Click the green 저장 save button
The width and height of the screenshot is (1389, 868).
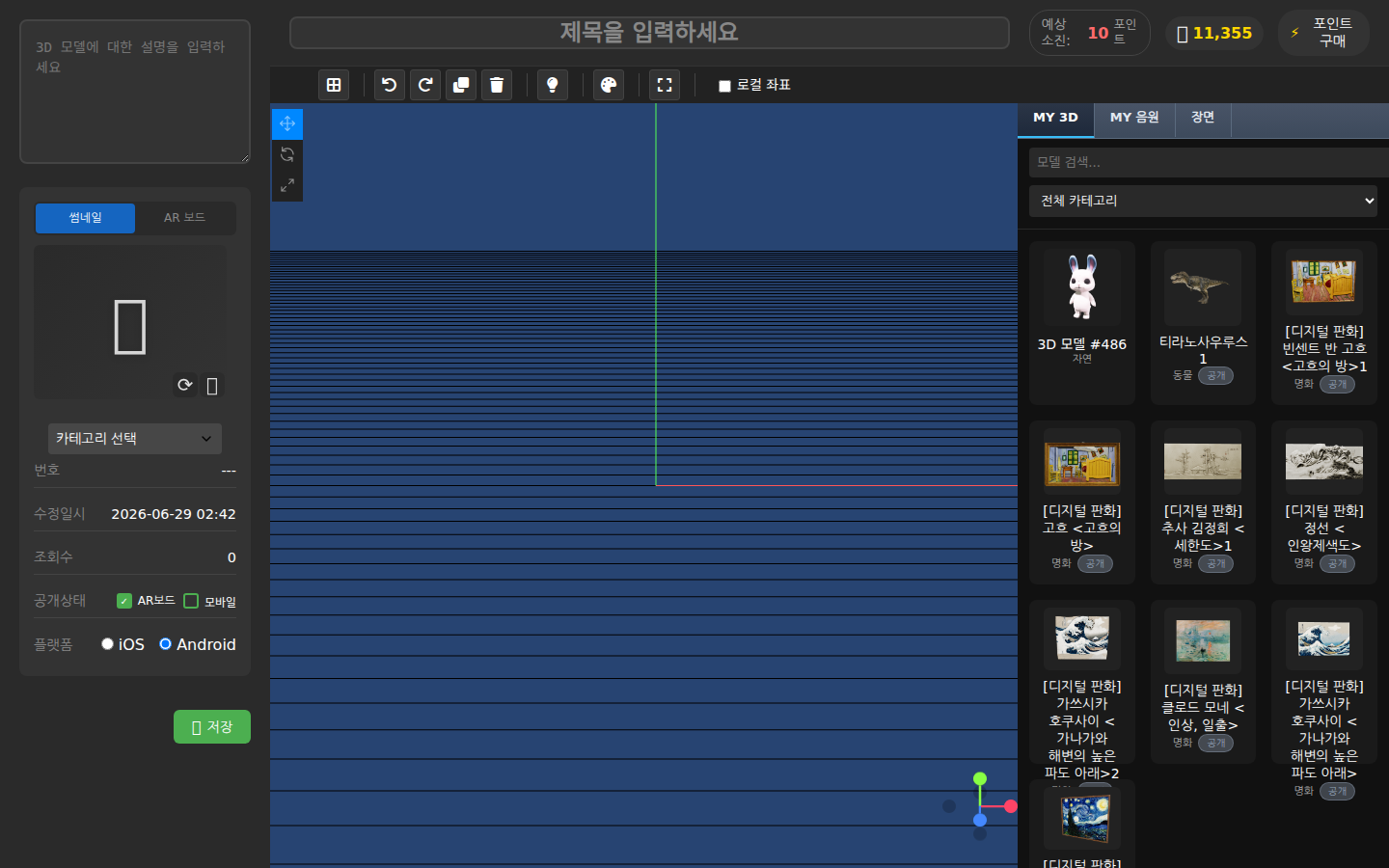click(x=212, y=727)
